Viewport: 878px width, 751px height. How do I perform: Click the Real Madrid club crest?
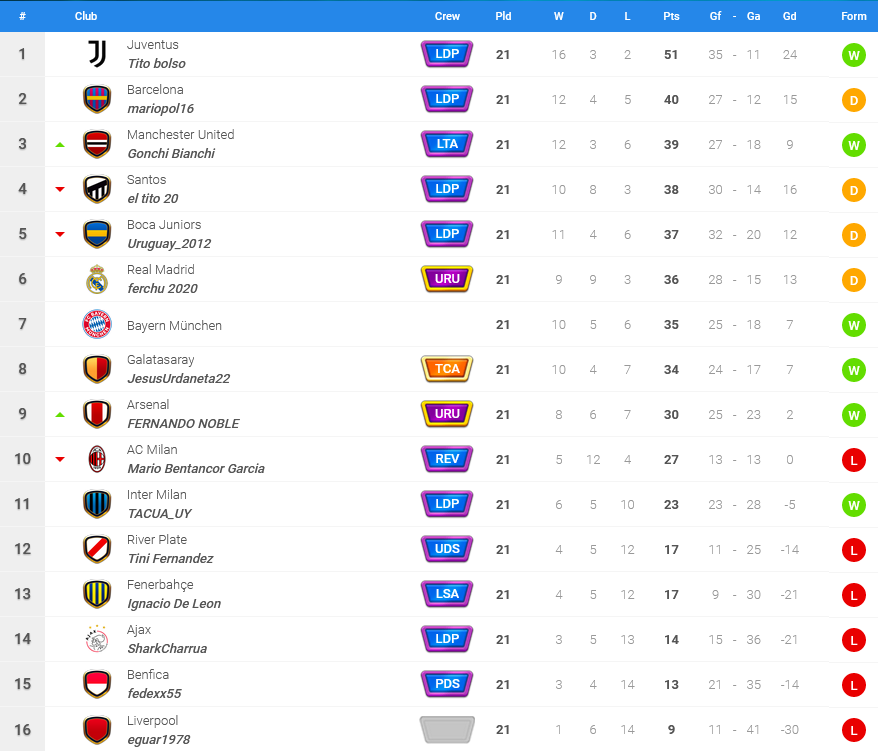[97, 279]
